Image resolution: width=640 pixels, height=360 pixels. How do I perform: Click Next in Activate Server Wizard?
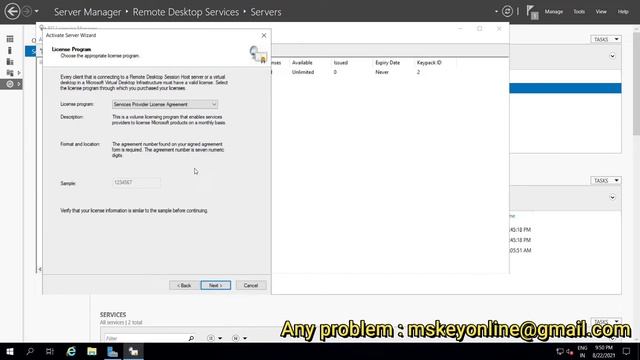click(x=216, y=285)
